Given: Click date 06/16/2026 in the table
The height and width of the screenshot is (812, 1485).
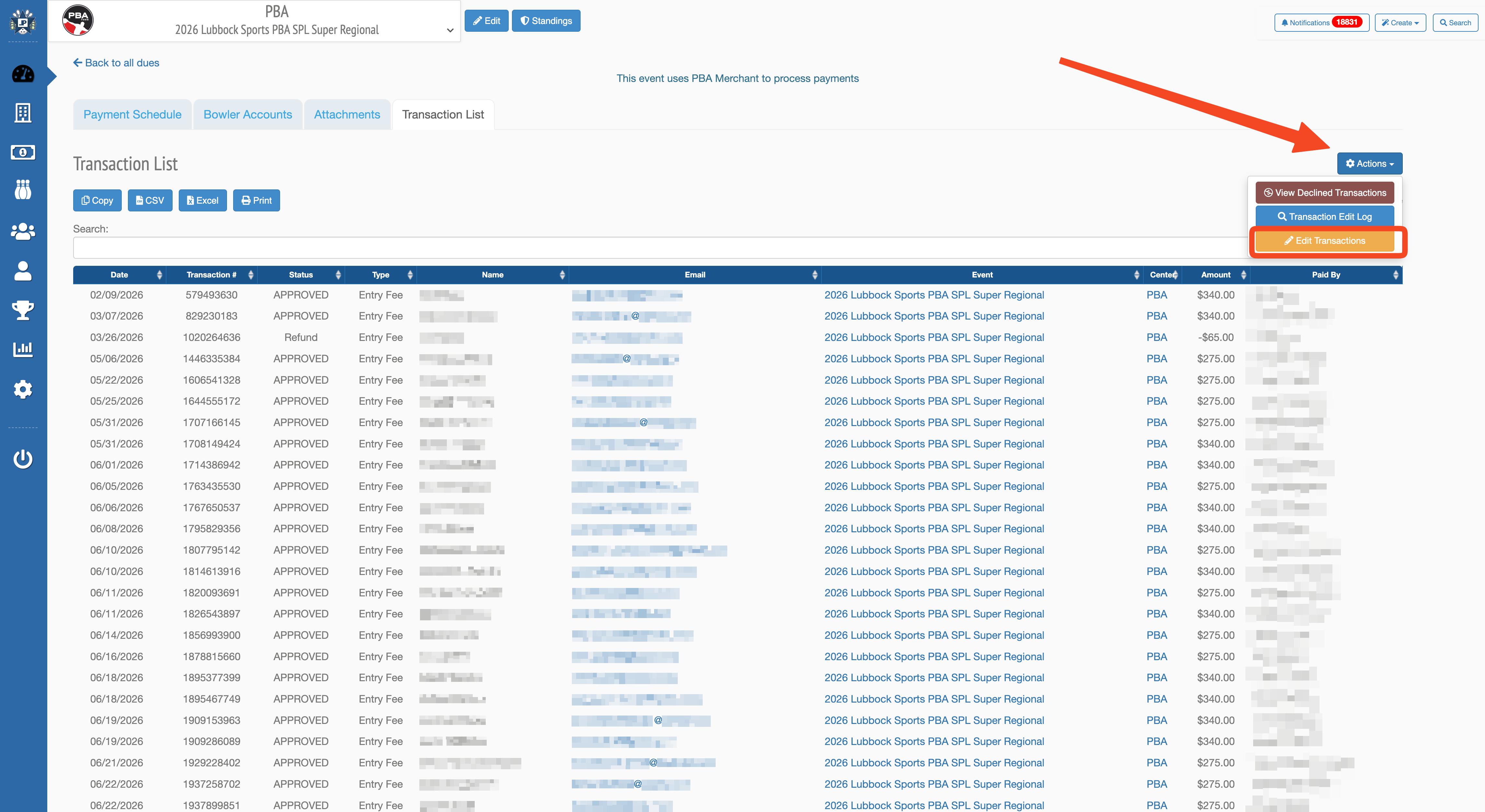Looking at the screenshot, I should (x=117, y=656).
